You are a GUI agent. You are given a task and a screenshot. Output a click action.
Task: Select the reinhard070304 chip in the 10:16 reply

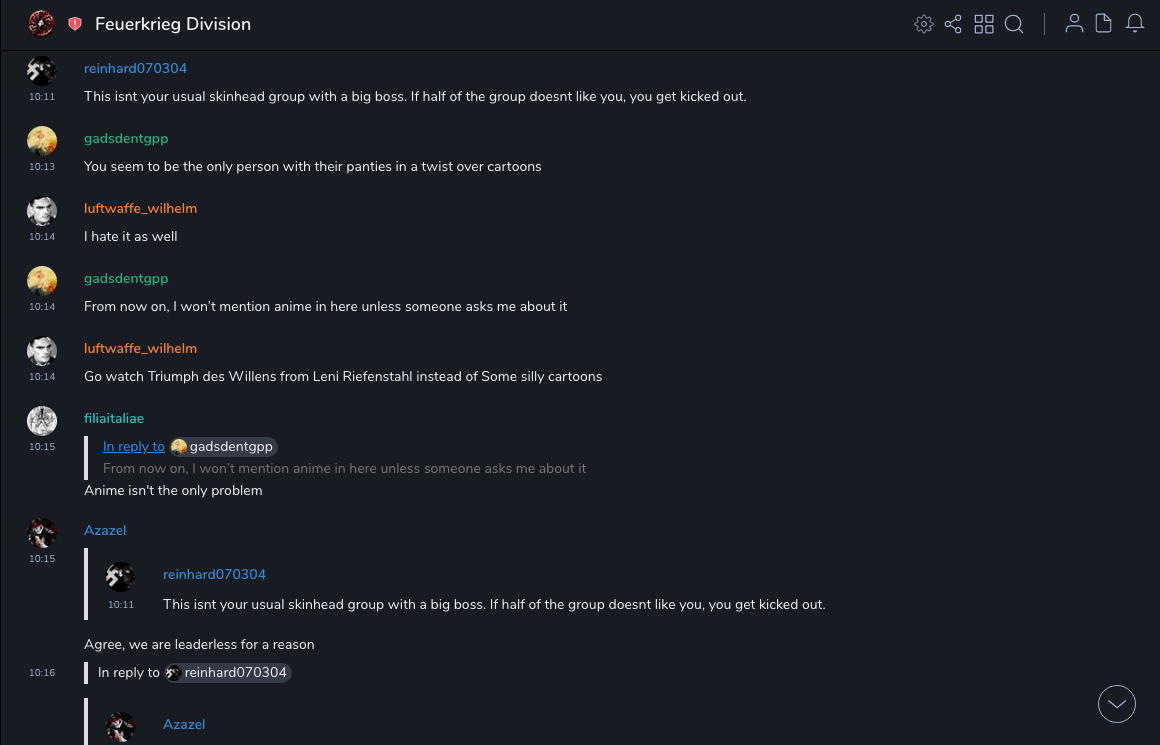coord(228,673)
